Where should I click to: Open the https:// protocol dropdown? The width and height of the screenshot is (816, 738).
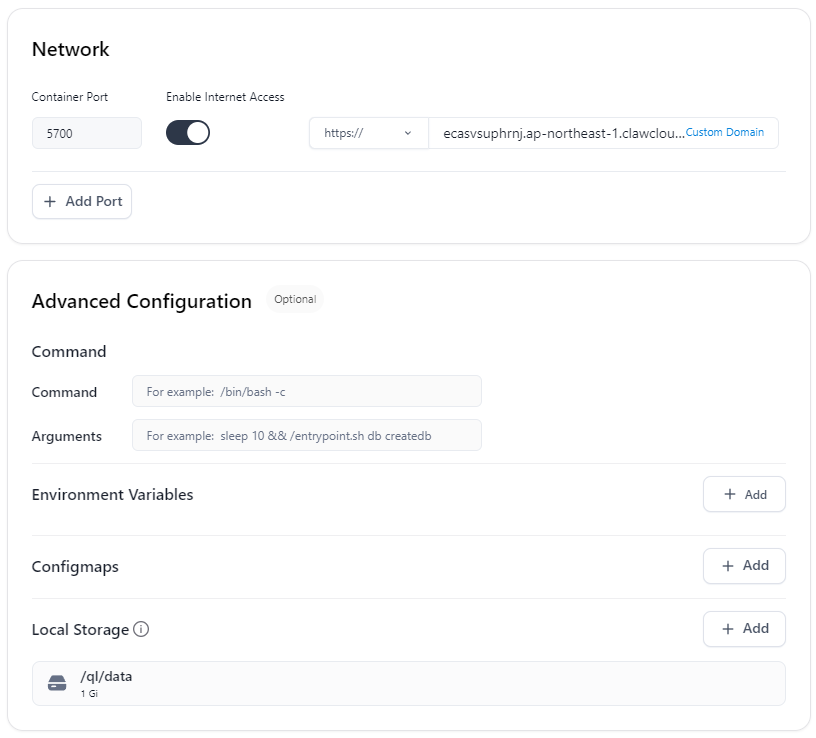coord(369,133)
